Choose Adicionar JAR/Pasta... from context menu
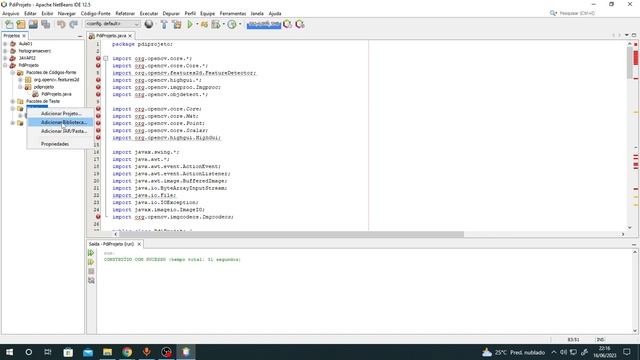 tap(61, 131)
